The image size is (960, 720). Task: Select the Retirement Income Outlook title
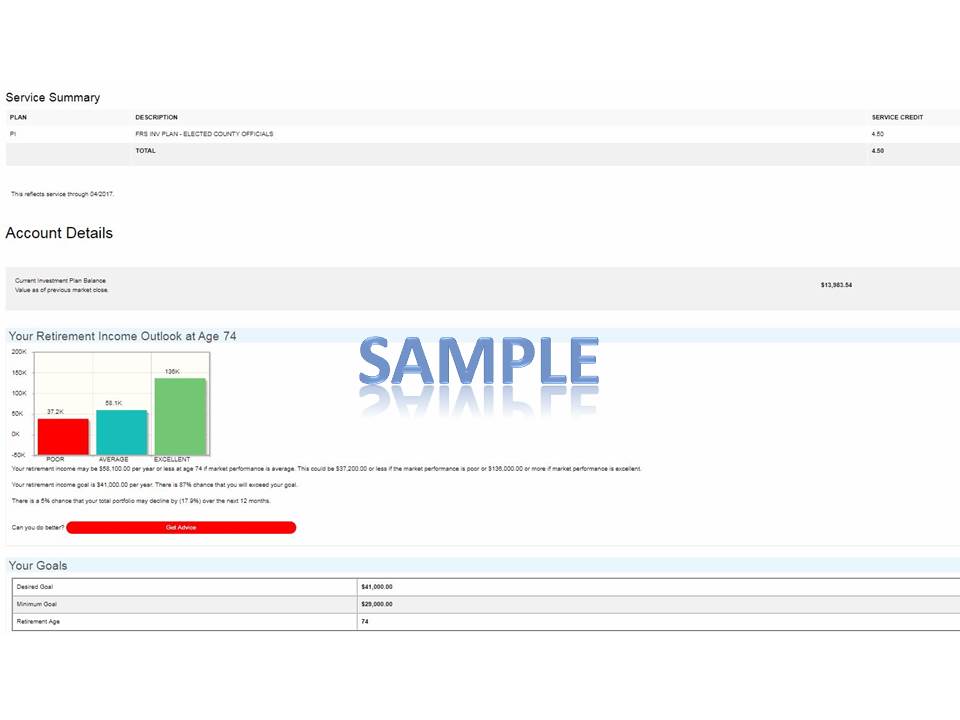[123, 336]
